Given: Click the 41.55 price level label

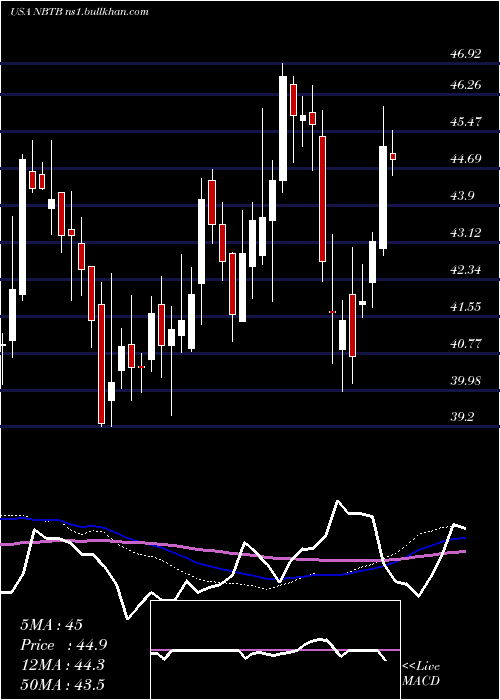Looking at the screenshot, I should 467,306.
